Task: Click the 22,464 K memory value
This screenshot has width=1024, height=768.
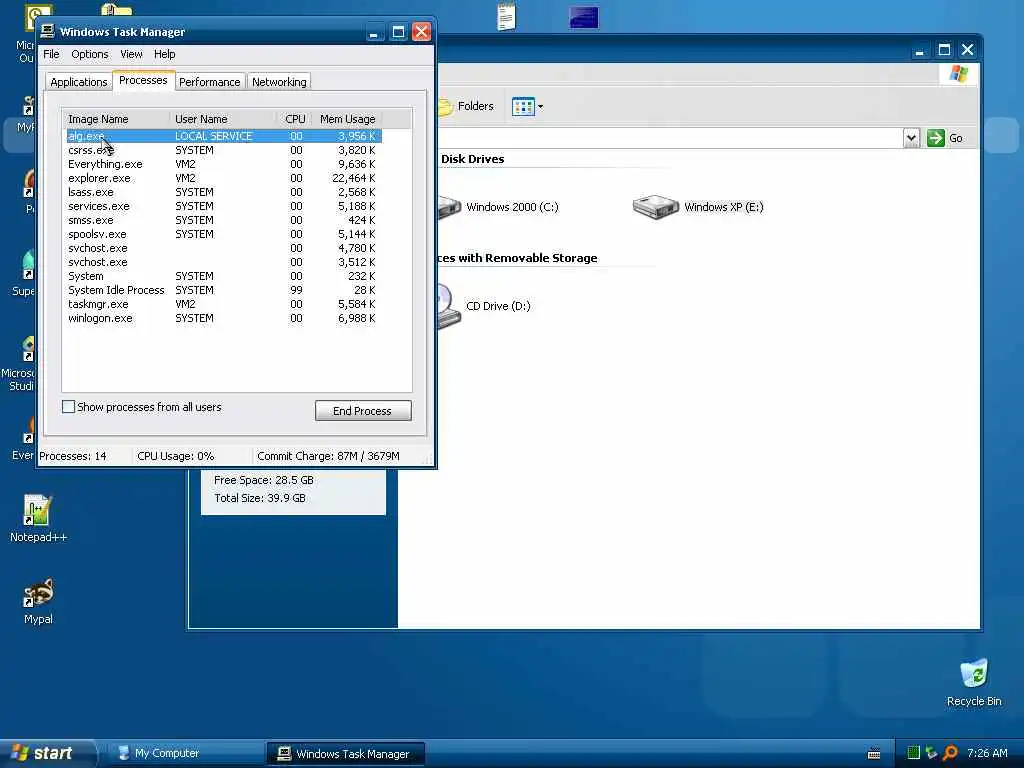Action: click(x=353, y=178)
